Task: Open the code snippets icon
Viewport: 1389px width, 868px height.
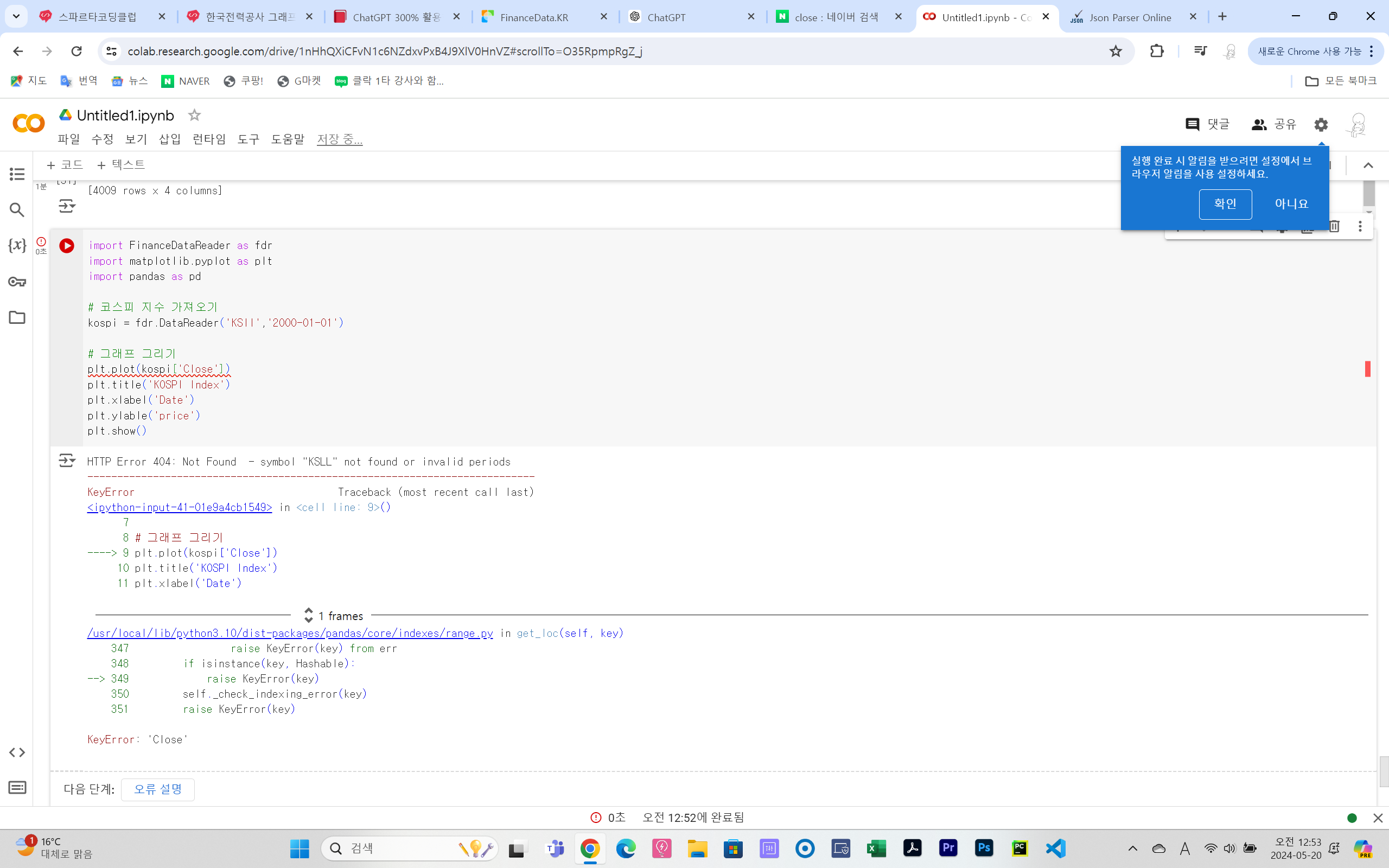Action: click(x=17, y=752)
